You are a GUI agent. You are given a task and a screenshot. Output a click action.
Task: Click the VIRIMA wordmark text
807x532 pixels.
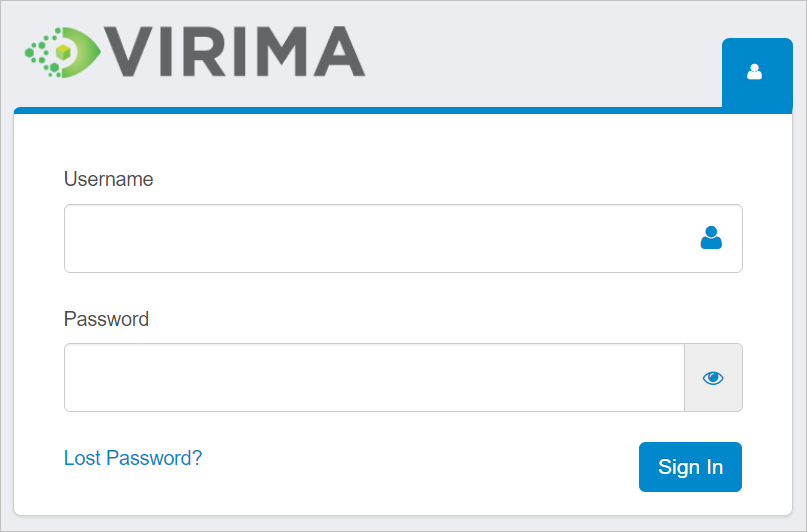point(236,52)
